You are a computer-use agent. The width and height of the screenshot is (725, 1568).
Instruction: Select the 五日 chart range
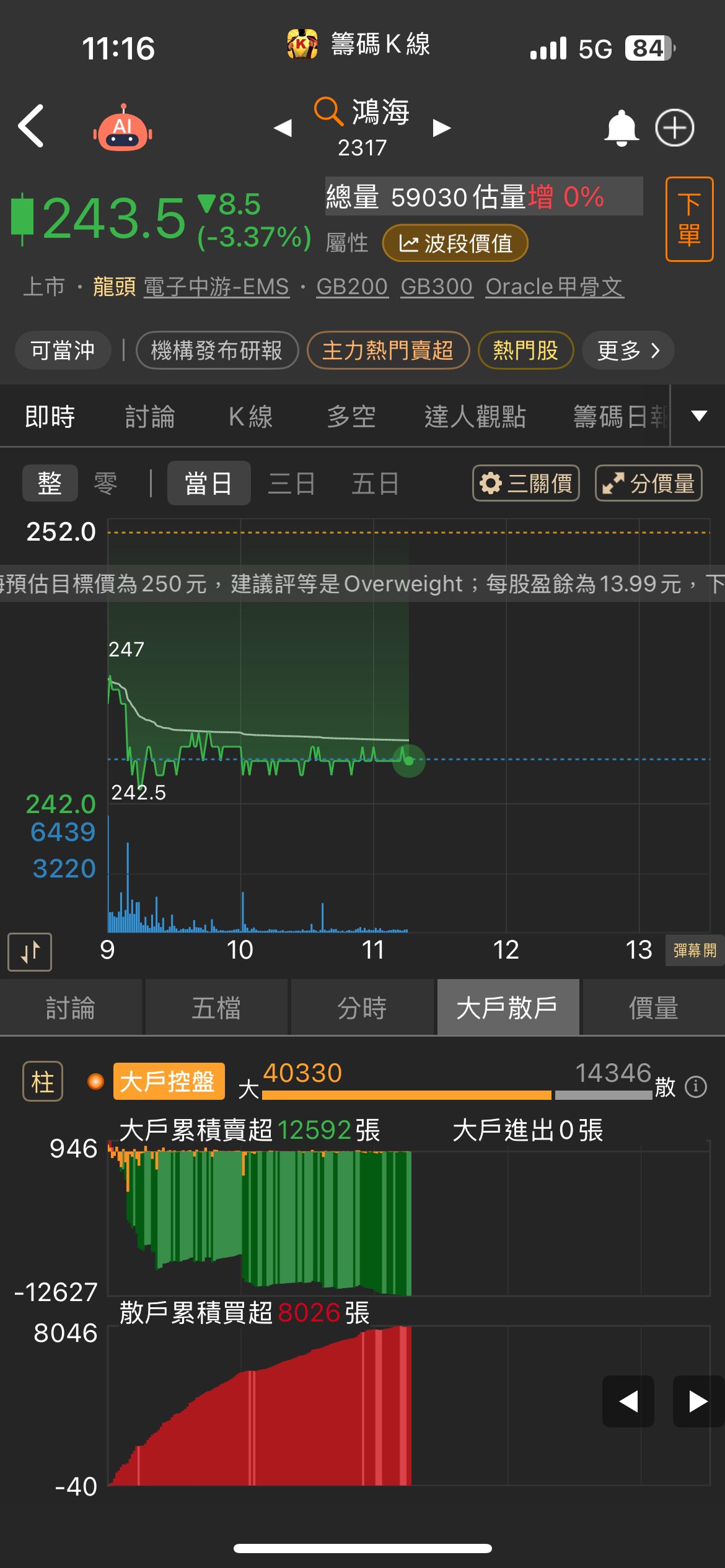(x=375, y=483)
